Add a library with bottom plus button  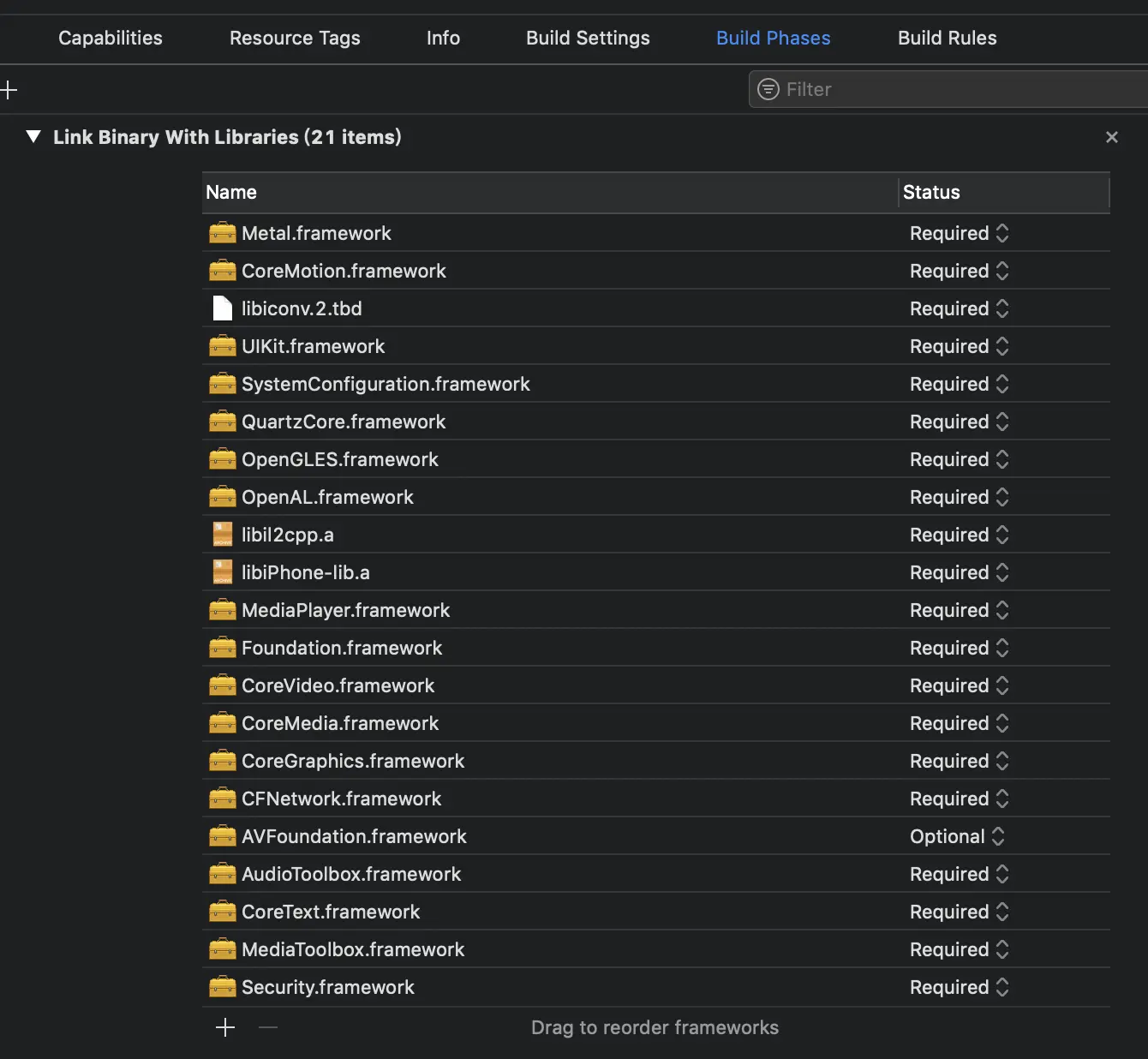click(x=225, y=1027)
